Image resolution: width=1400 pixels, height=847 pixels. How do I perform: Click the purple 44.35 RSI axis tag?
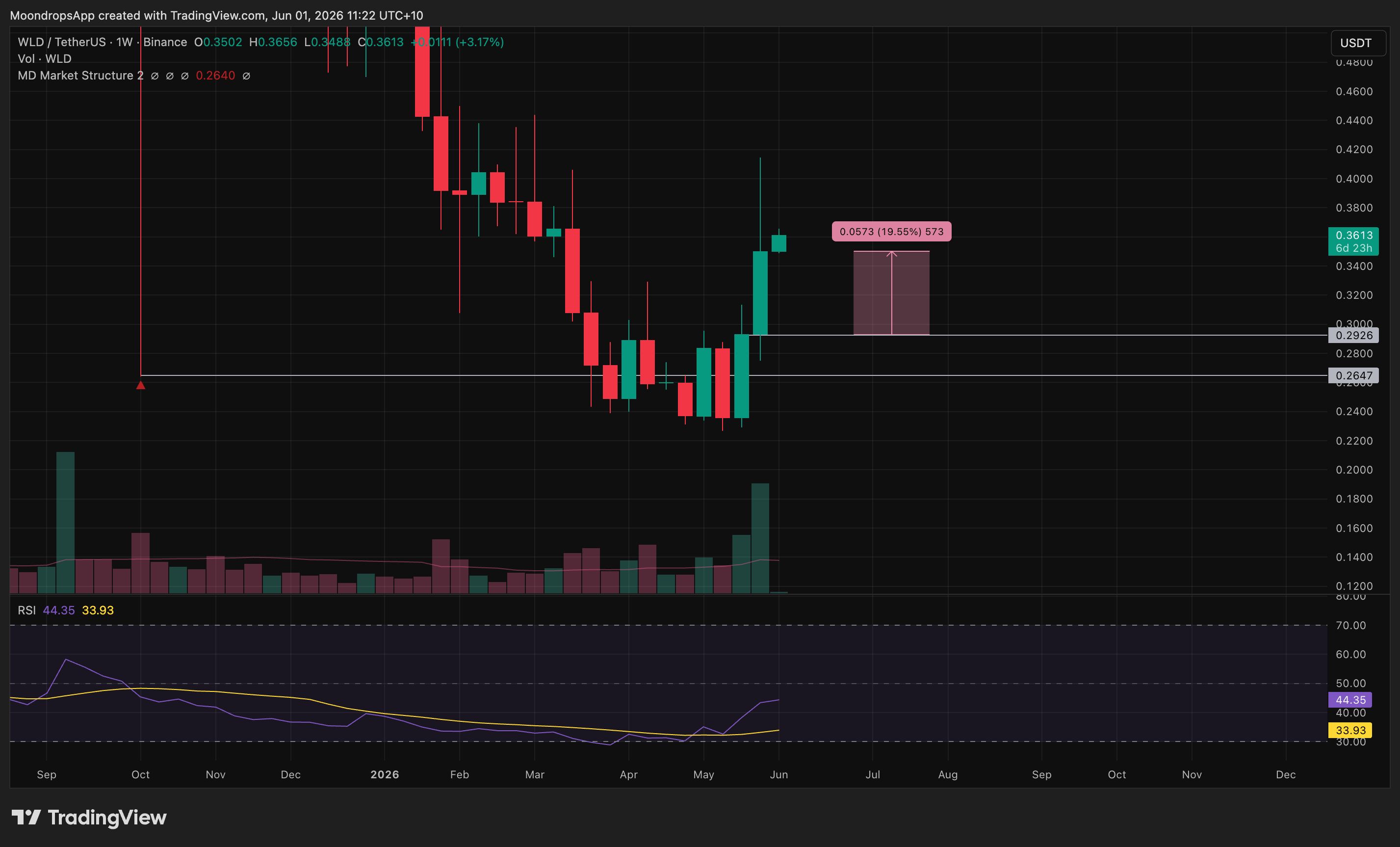tap(1350, 700)
